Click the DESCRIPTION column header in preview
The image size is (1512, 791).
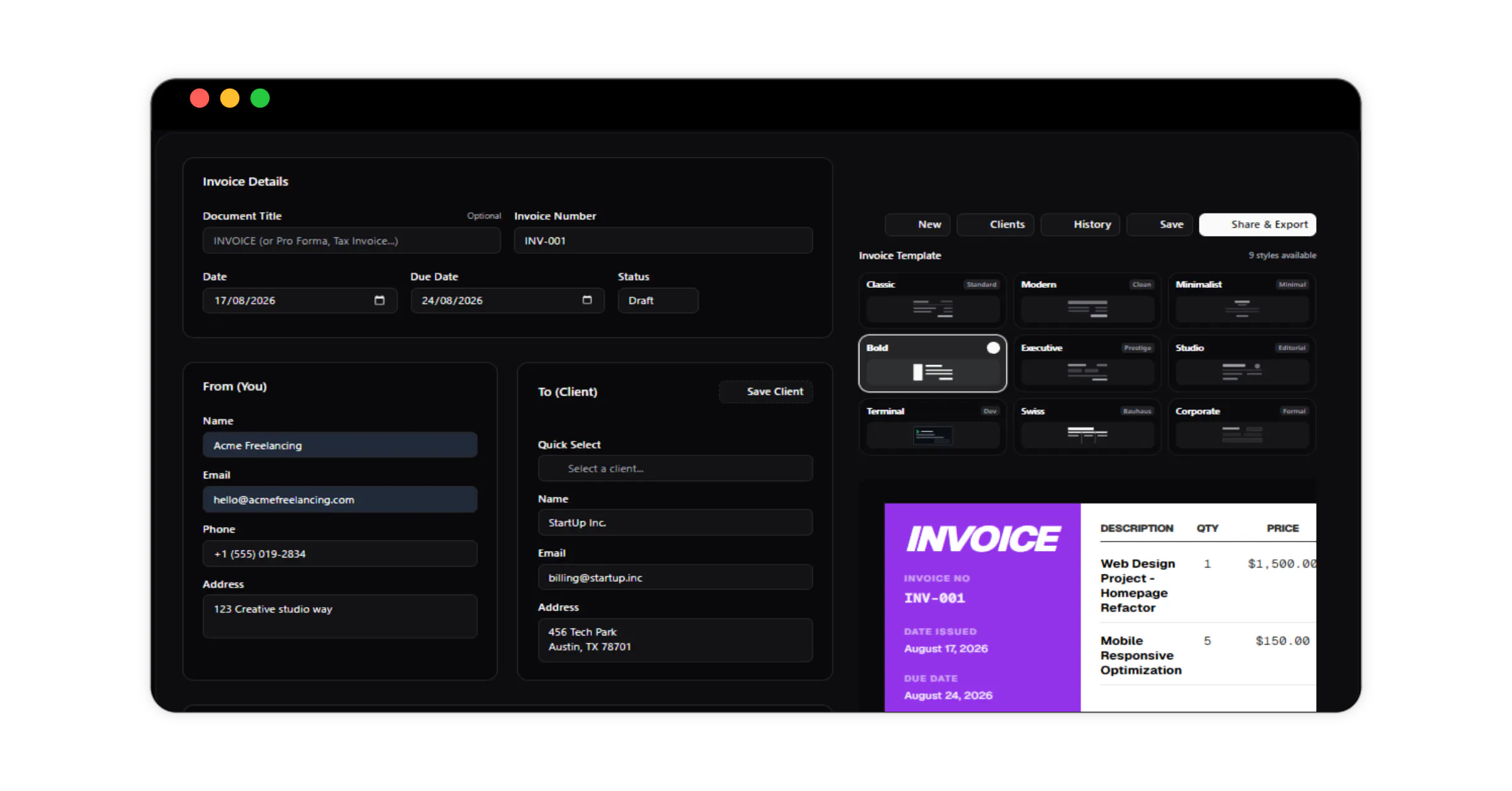[x=1137, y=528]
